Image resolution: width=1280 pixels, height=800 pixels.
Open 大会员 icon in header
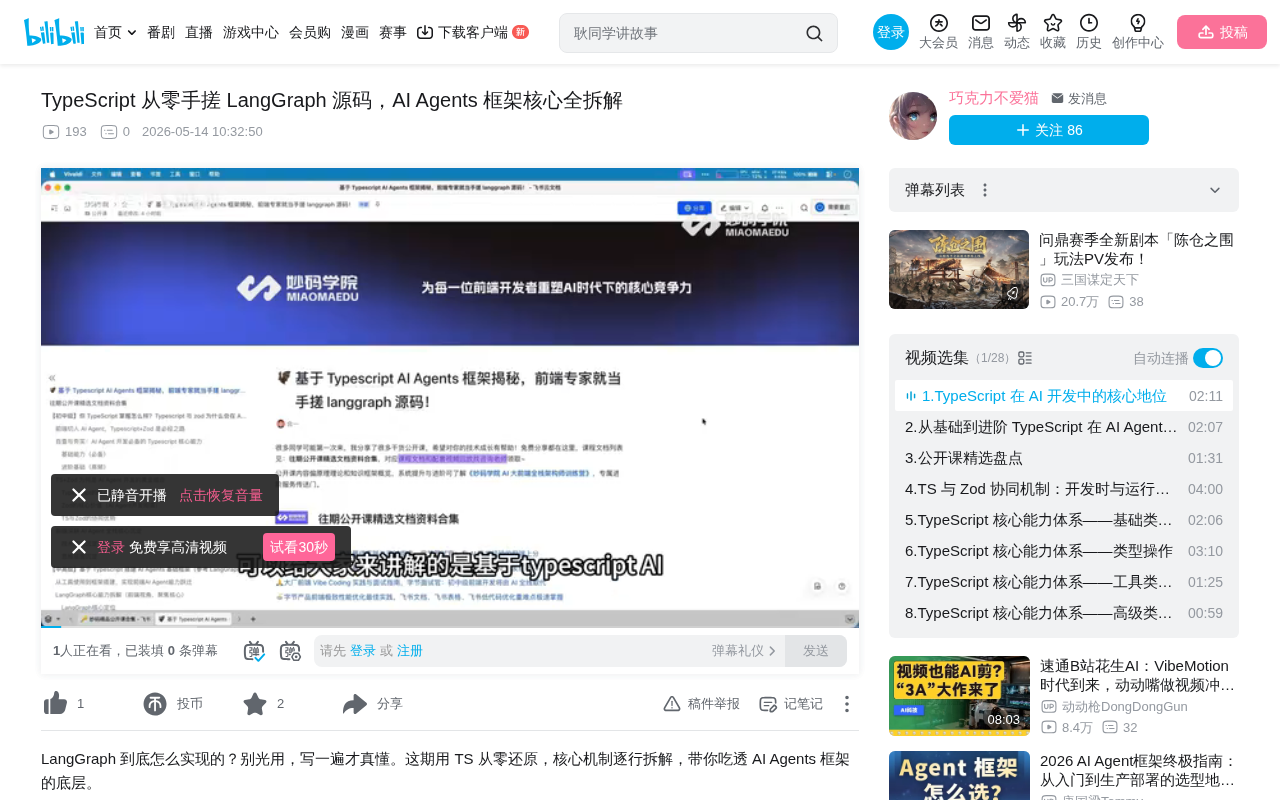[938, 32]
